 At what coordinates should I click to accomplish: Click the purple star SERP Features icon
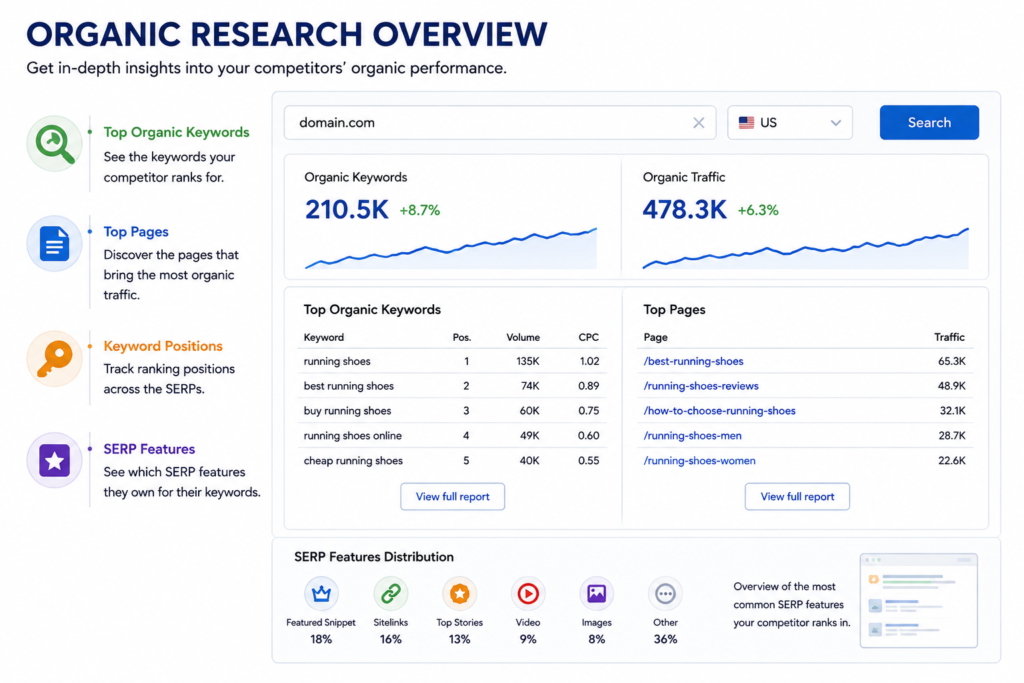[54, 460]
